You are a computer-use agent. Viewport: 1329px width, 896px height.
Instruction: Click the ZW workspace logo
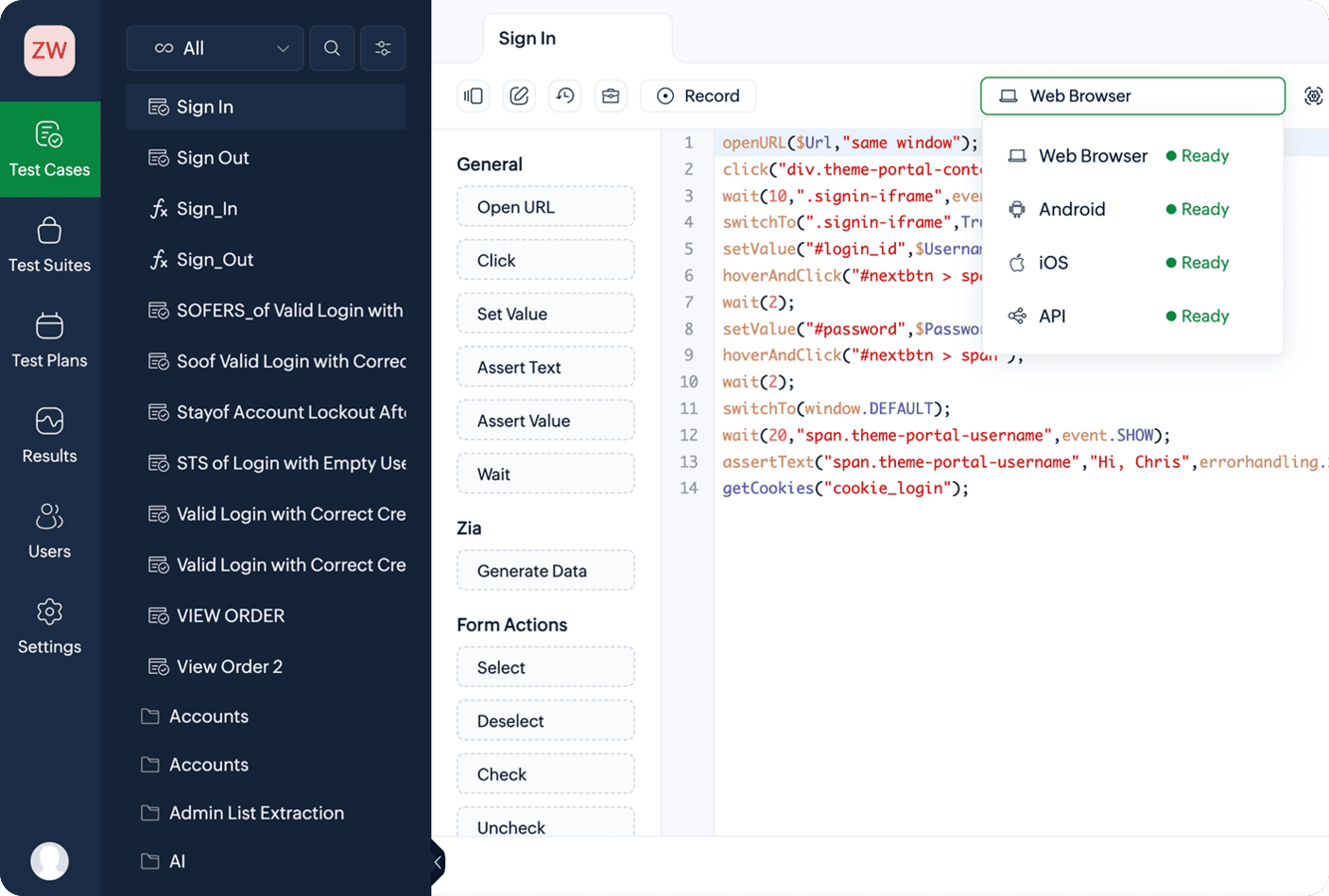50,50
